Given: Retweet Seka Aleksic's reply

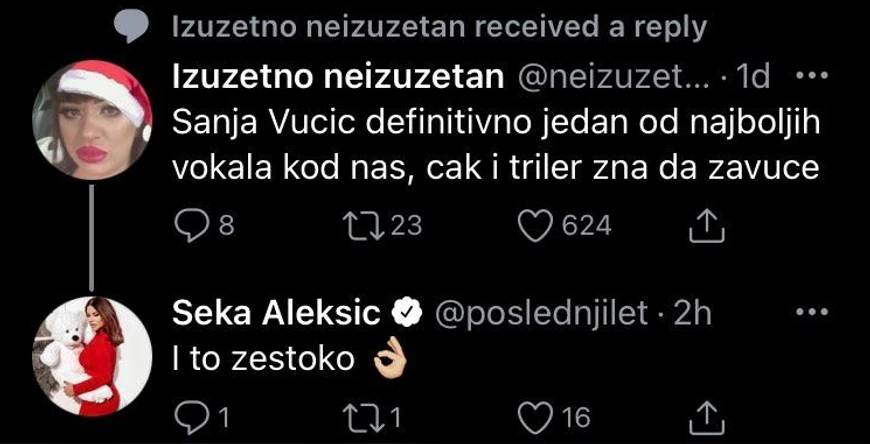Looking at the screenshot, I should click(362, 416).
